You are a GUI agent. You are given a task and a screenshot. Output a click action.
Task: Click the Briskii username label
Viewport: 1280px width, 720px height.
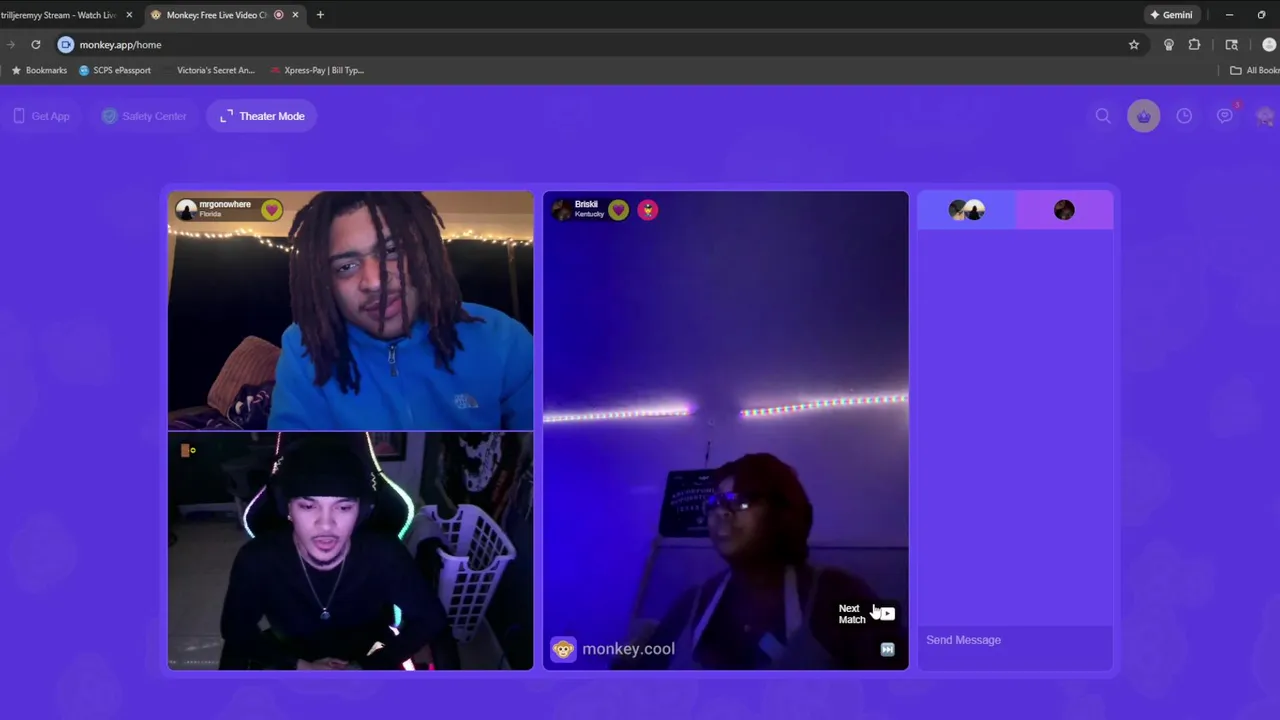click(586, 205)
